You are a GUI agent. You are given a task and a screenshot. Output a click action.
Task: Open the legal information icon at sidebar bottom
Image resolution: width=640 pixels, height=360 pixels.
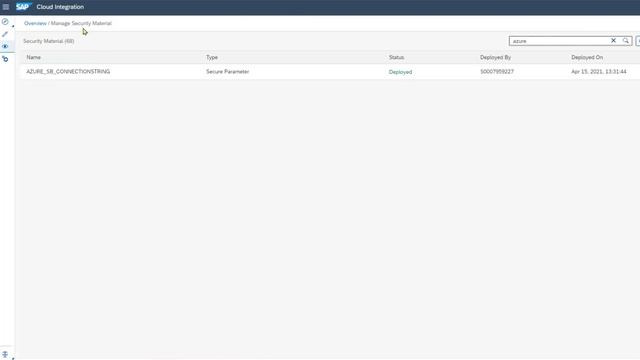coord(5,354)
